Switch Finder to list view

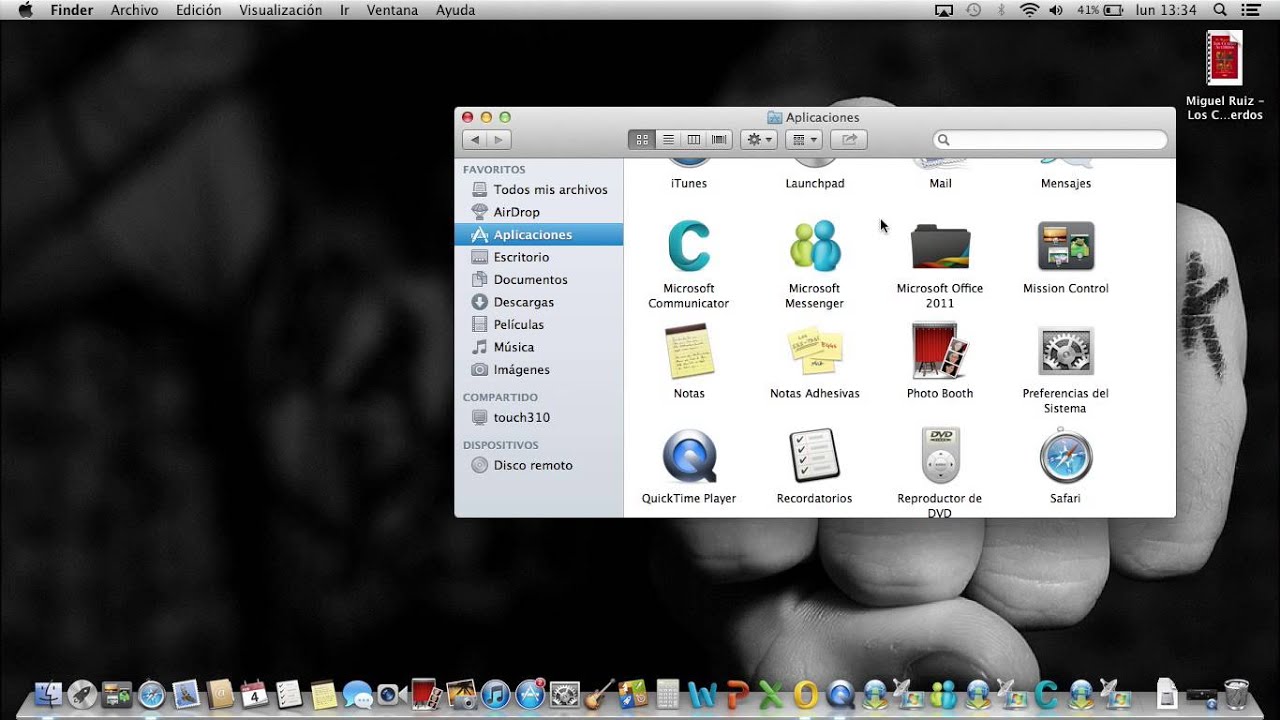[x=668, y=140]
